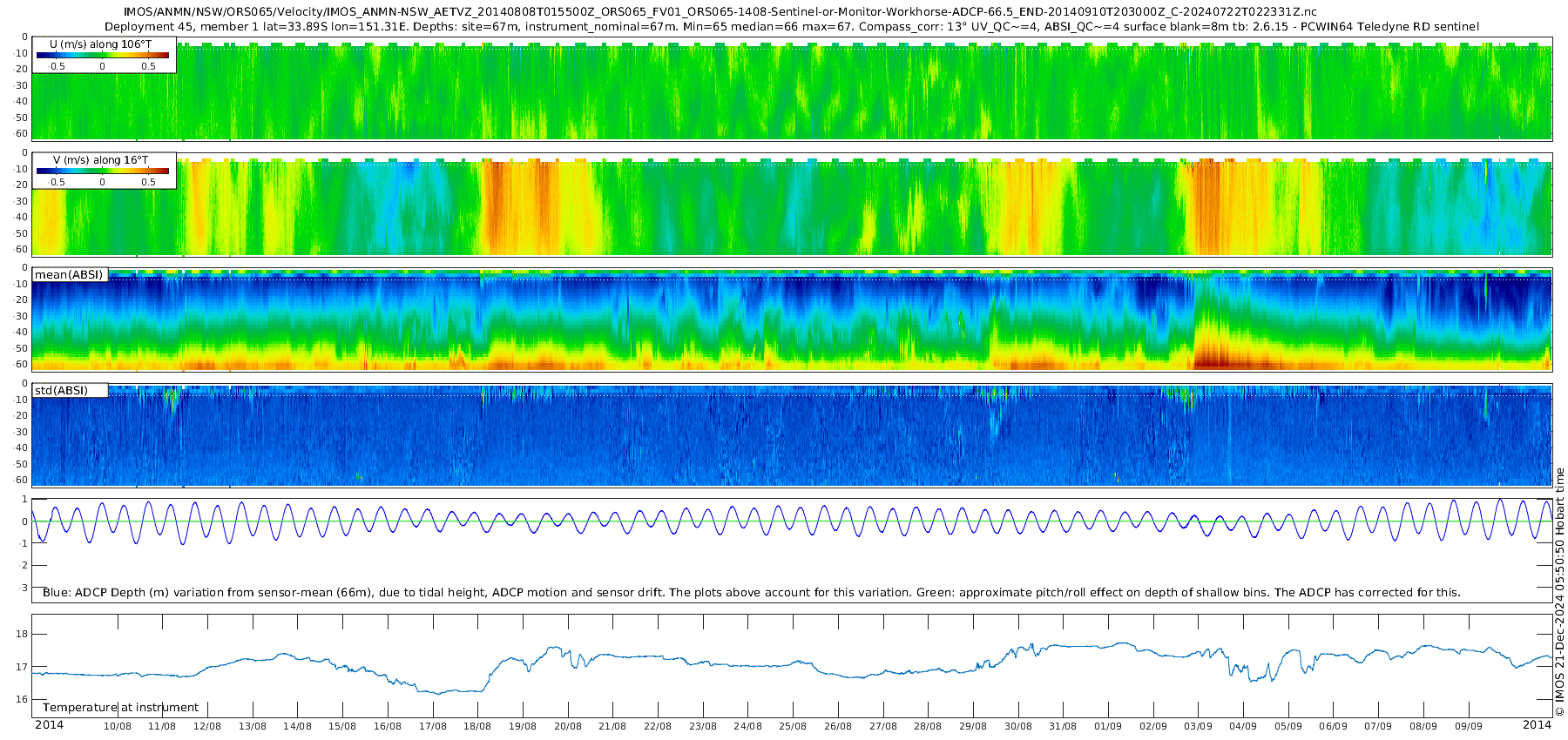Click the 'Blue: ADCP Depth (m) variation' description text
The width and height of the screenshot is (1568, 740).
(x=751, y=592)
